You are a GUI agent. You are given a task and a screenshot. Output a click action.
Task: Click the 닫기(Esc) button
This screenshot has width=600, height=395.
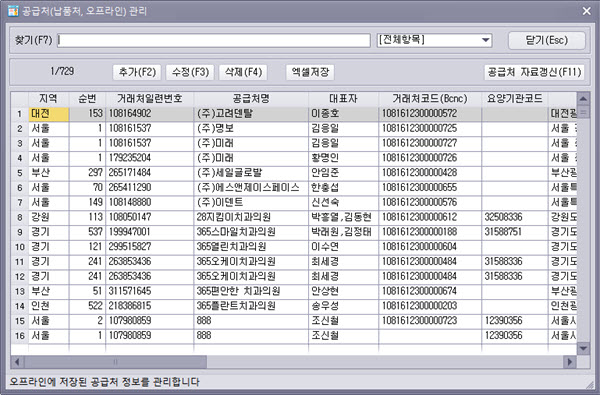pos(546,40)
